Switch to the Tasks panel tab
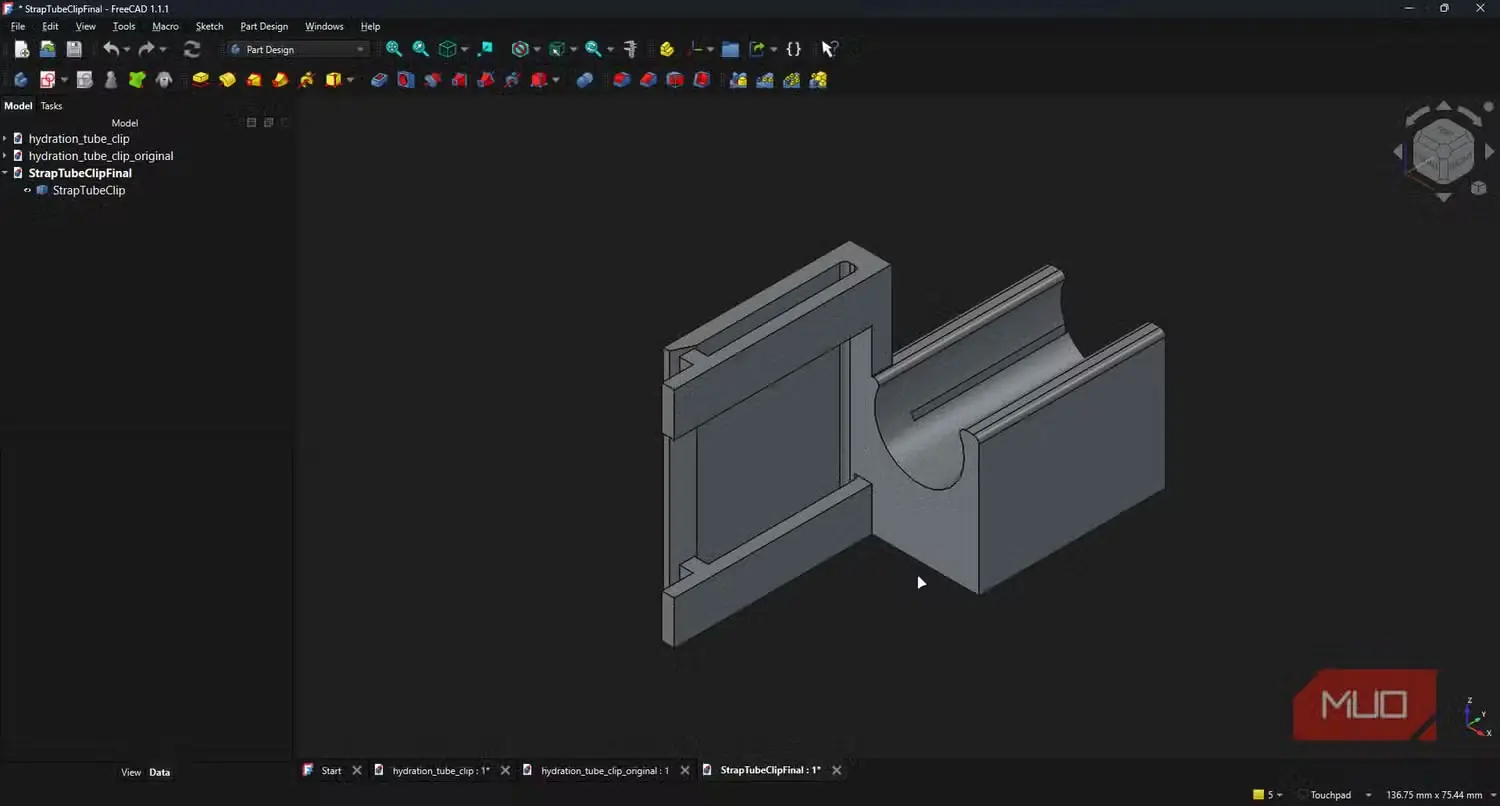This screenshot has width=1500, height=806. [x=51, y=106]
